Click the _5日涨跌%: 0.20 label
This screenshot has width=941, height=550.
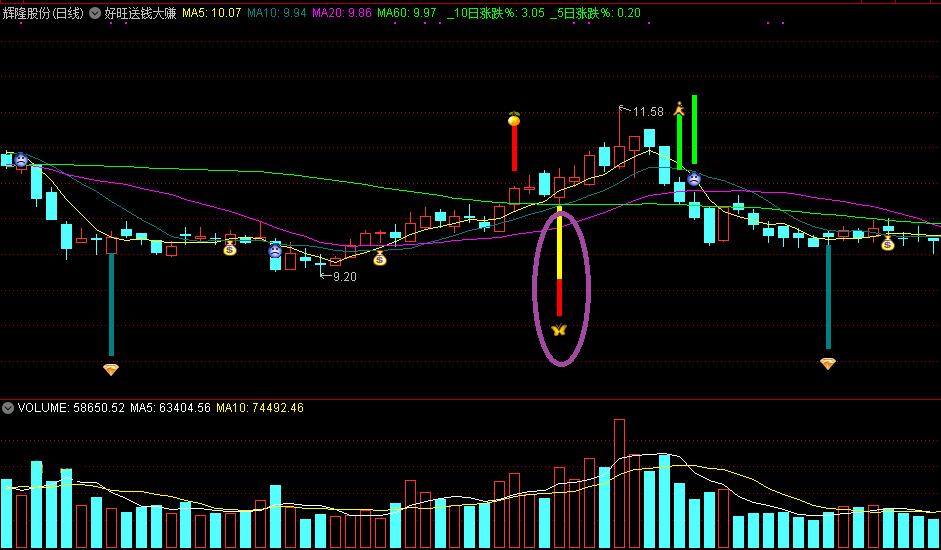pyautogui.click(x=595, y=13)
